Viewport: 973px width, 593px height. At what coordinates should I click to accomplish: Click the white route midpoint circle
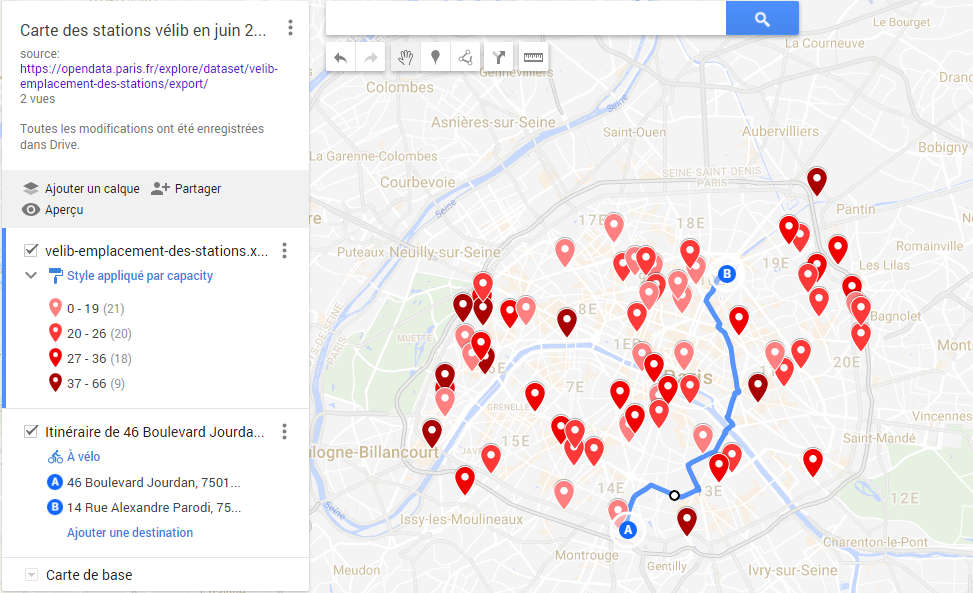(x=675, y=495)
